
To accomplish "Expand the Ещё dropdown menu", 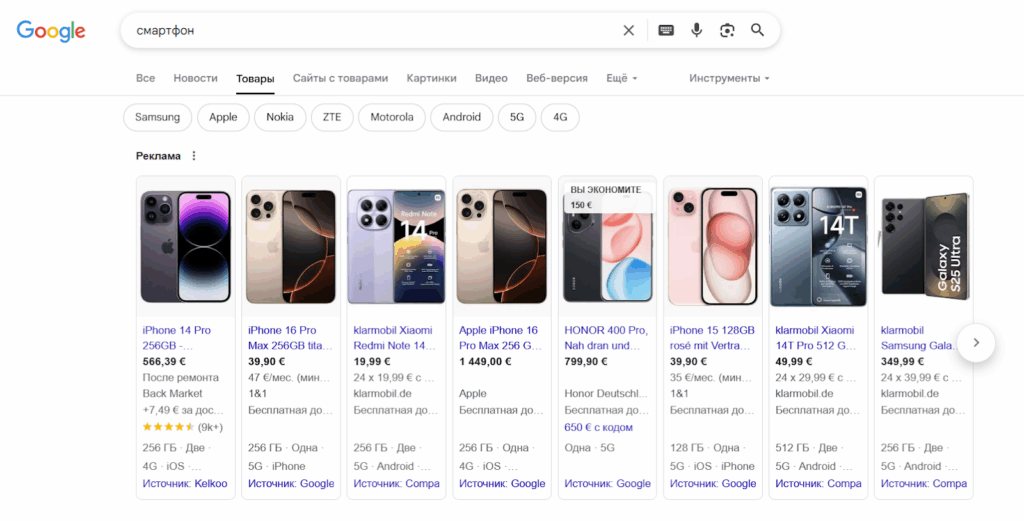I will [x=621, y=78].
